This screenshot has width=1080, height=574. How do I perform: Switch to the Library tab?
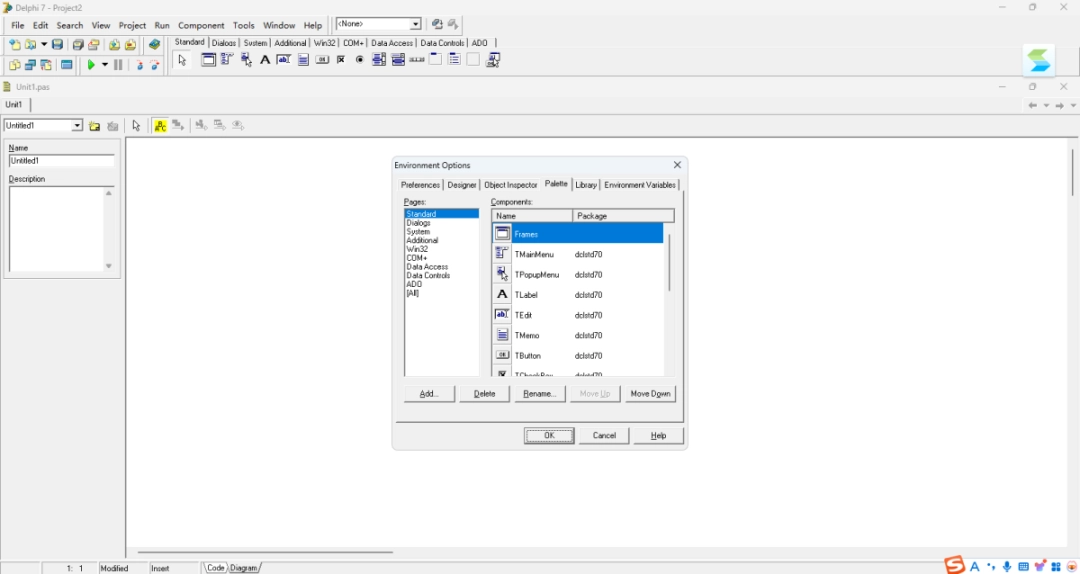point(586,185)
